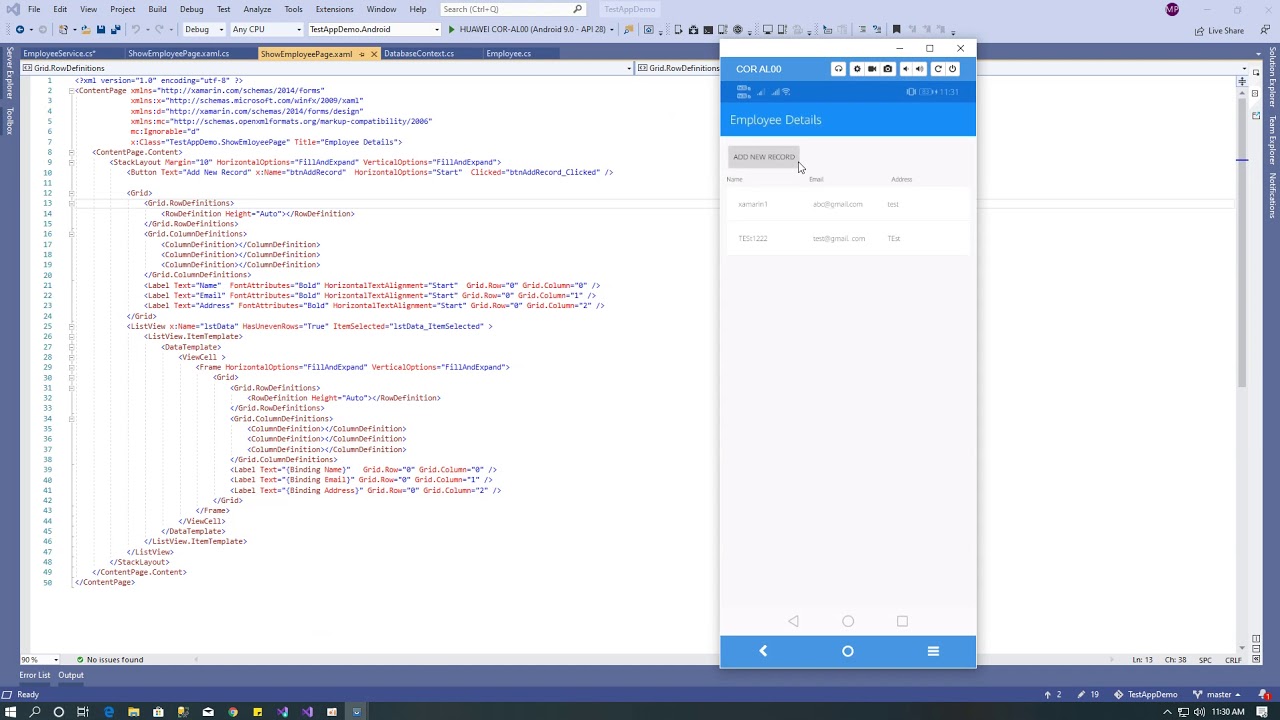Switch to the Employee.cs tab
1280x720 pixels.
coord(508,53)
